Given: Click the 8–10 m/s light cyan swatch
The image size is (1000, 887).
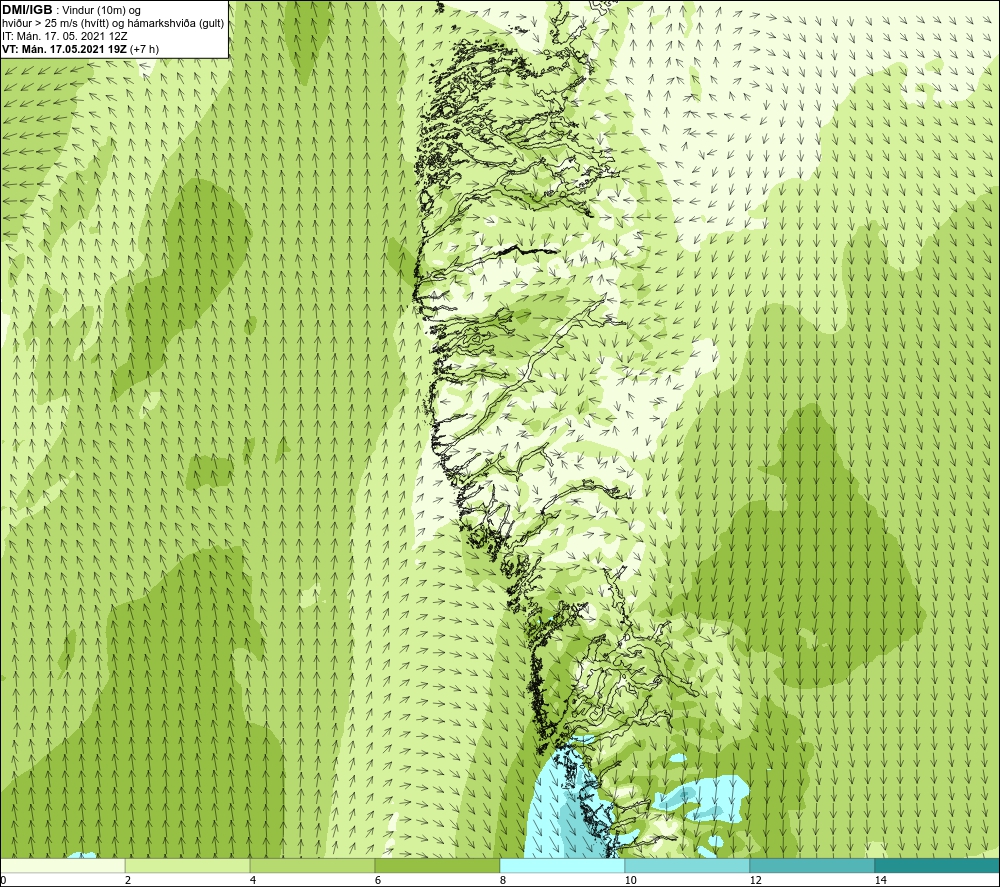Looking at the screenshot, I should (562, 865).
